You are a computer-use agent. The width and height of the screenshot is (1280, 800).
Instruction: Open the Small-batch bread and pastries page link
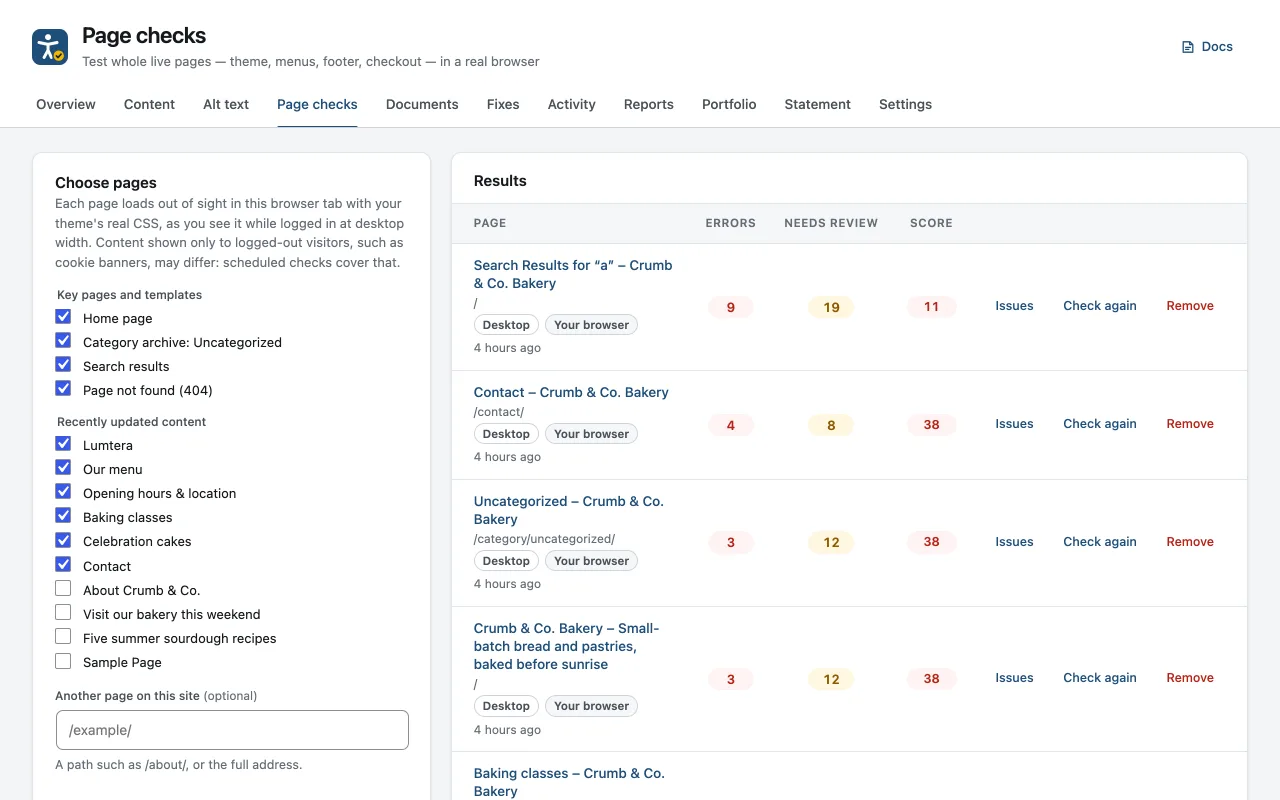click(x=567, y=646)
